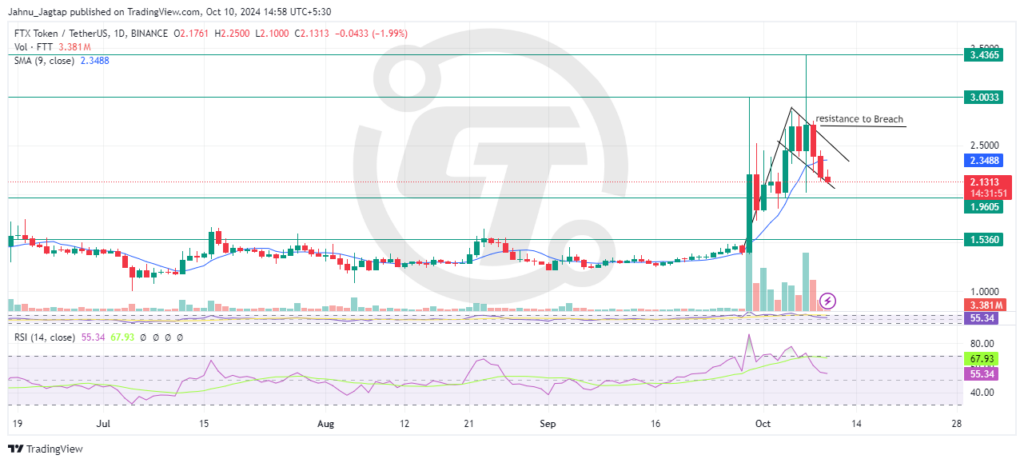Click the 'Jul' label on the date axis

(x=104, y=424)
